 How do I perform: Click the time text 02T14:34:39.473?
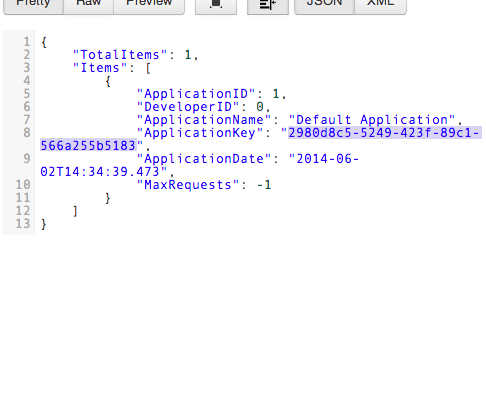pyautogui.click(x=100, y=172)
